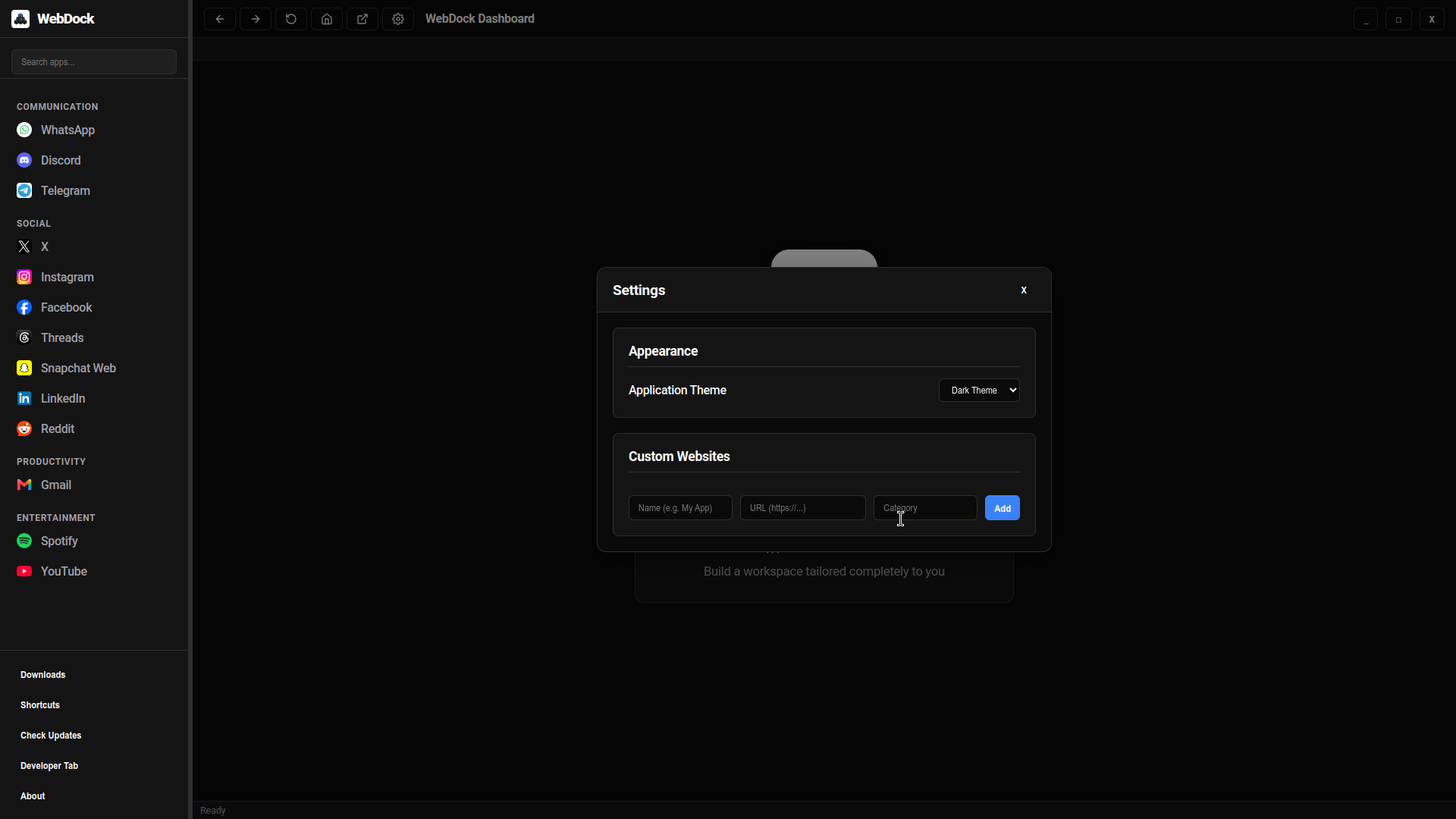1456x819 pixels.
Task: Open Gmail under Productivity
Action: point(94,485)
